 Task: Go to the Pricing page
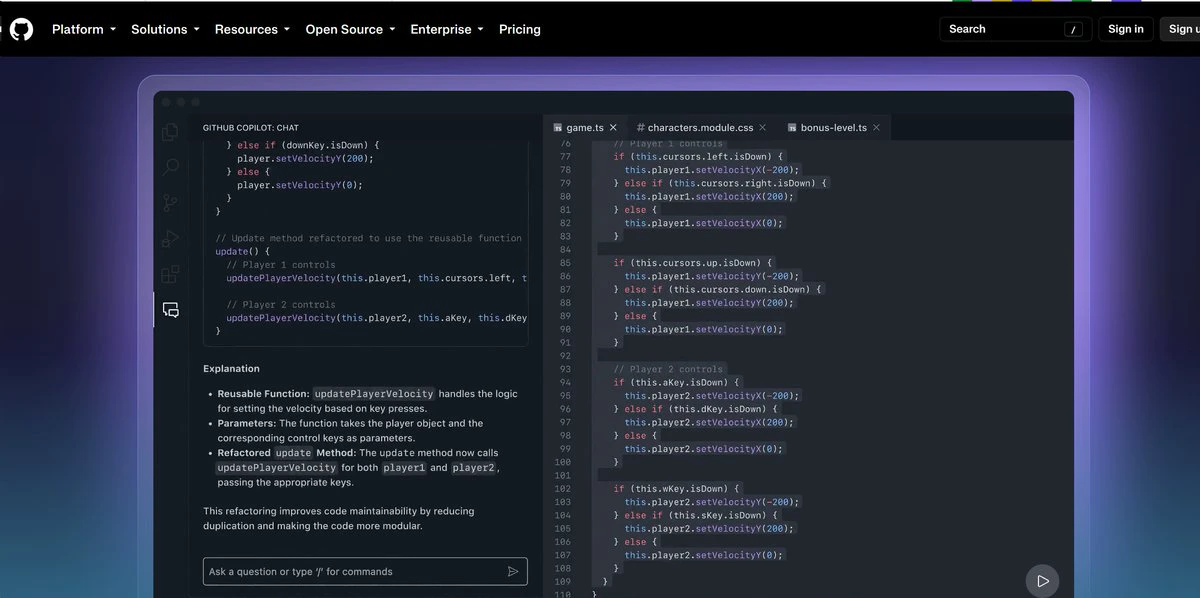[520, 29]
